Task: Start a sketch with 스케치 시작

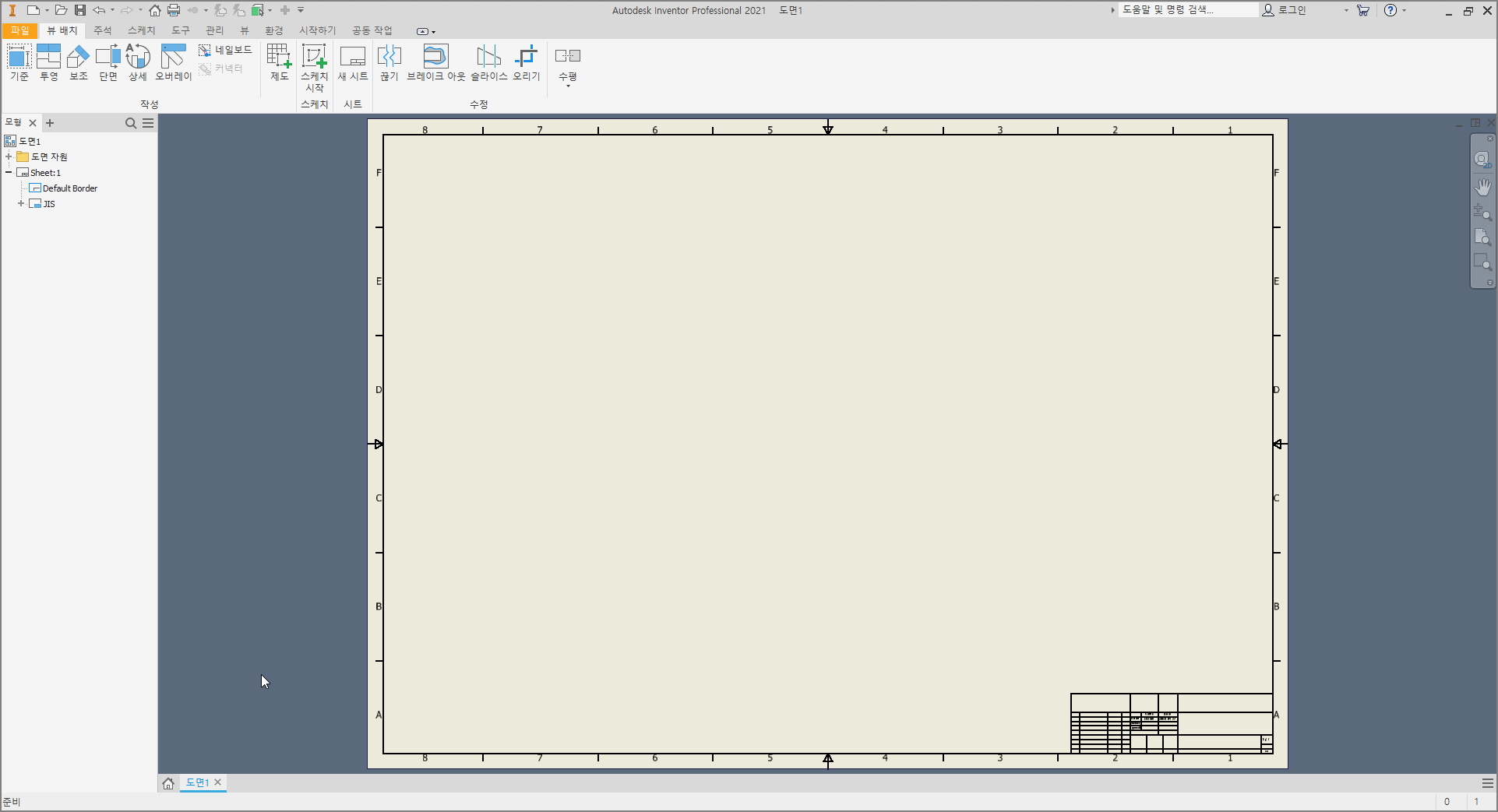Action: (x=315, y=68)
